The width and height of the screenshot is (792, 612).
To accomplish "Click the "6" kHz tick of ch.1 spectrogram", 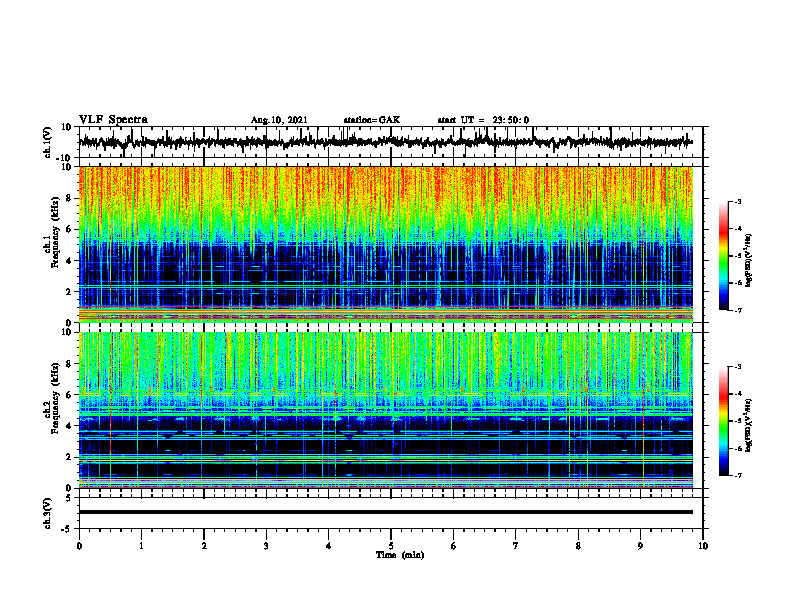I will tap(69, 230).
